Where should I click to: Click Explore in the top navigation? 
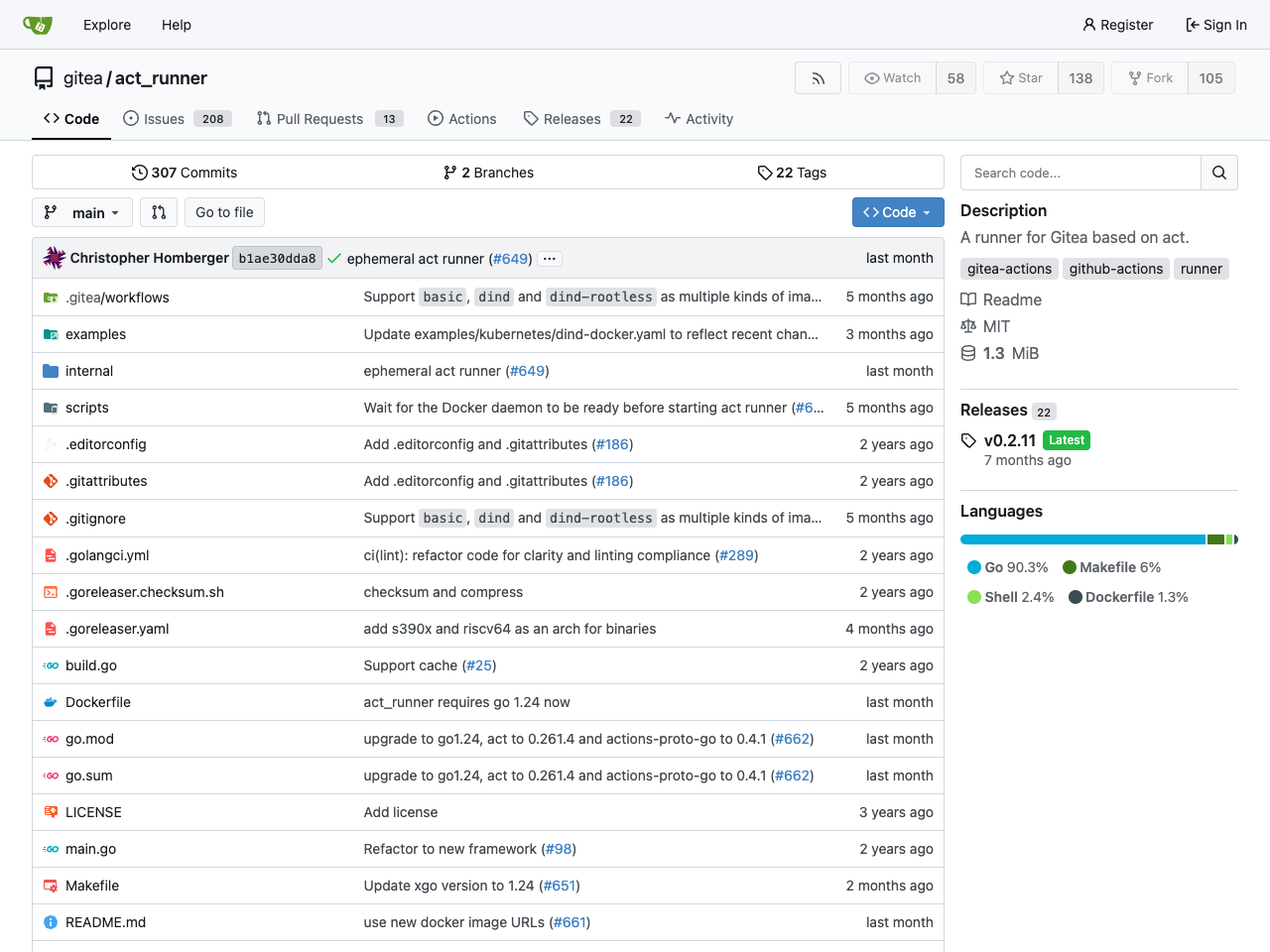(x=107, y=25)
